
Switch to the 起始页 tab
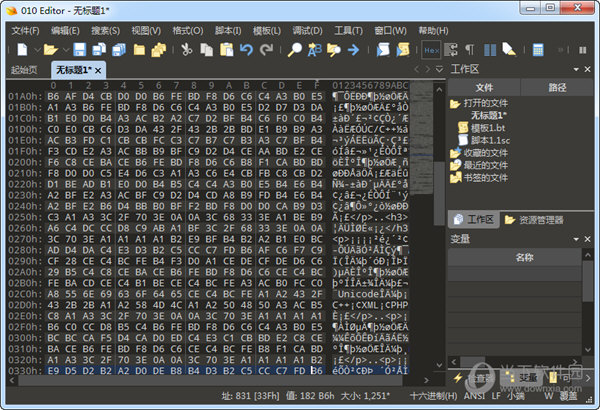click(x=24, y=70)
